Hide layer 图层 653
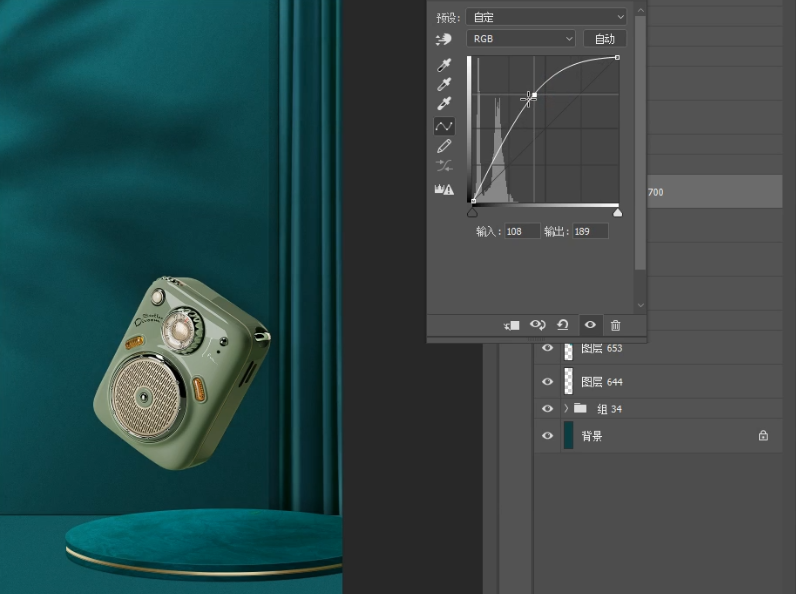Screen dimensions: 796x594 (x=547, y=348)
